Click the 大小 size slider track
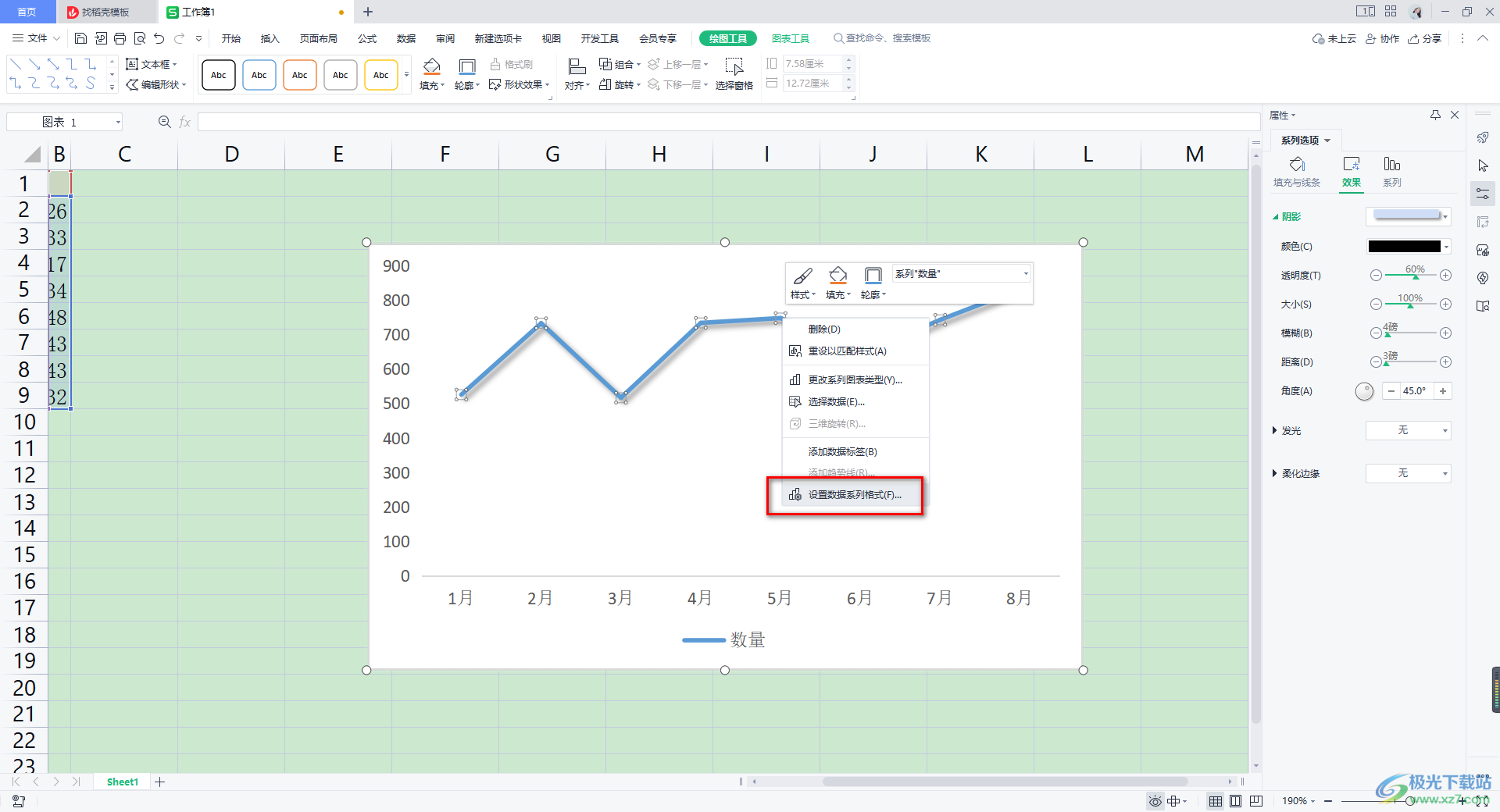 1411,304
